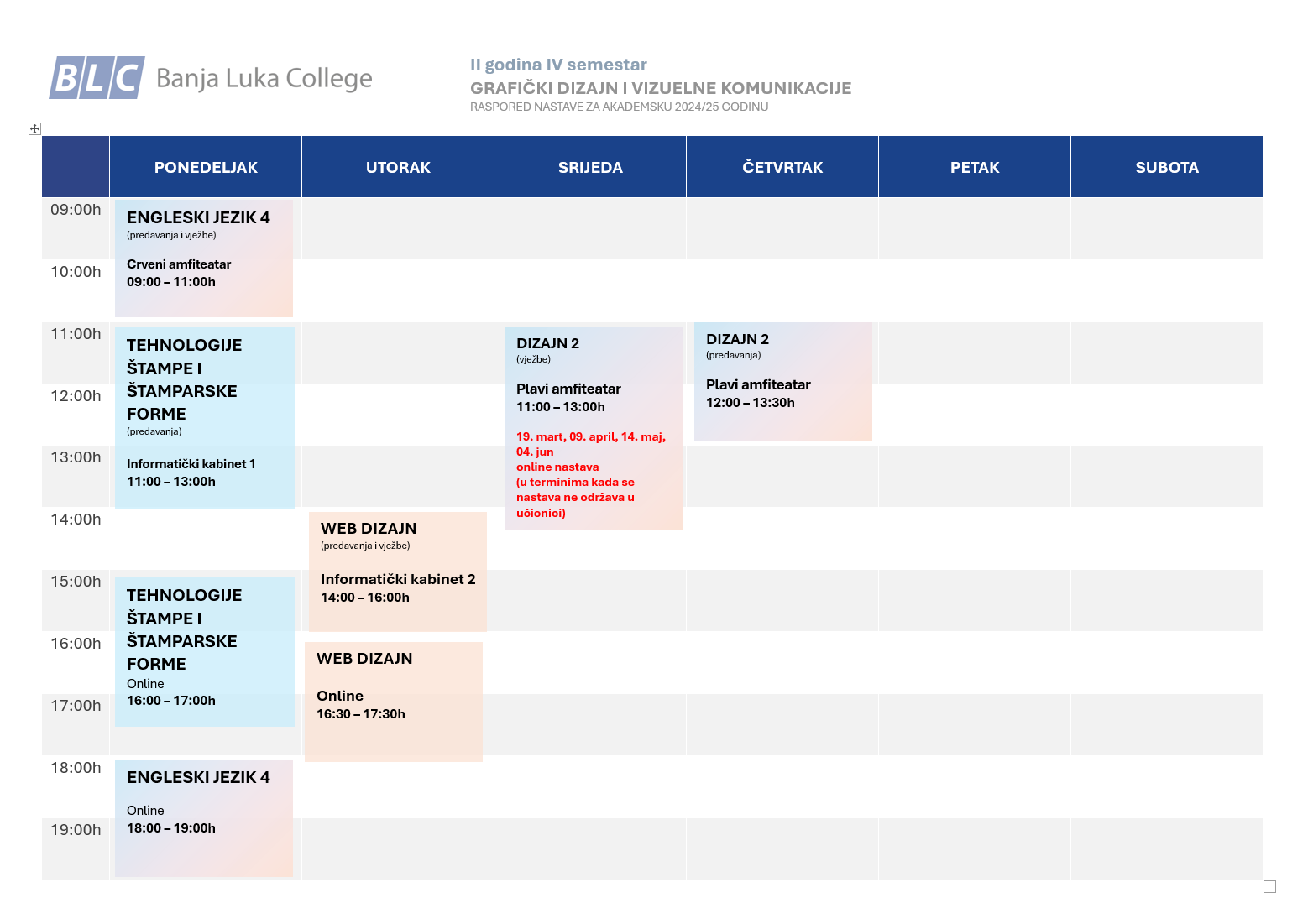Image resolution: width=1308 pixels, height=924 pixels.
Task: Click the ENGLESKI JEZIK 4 morning block
Action: (x=204, y=258)
